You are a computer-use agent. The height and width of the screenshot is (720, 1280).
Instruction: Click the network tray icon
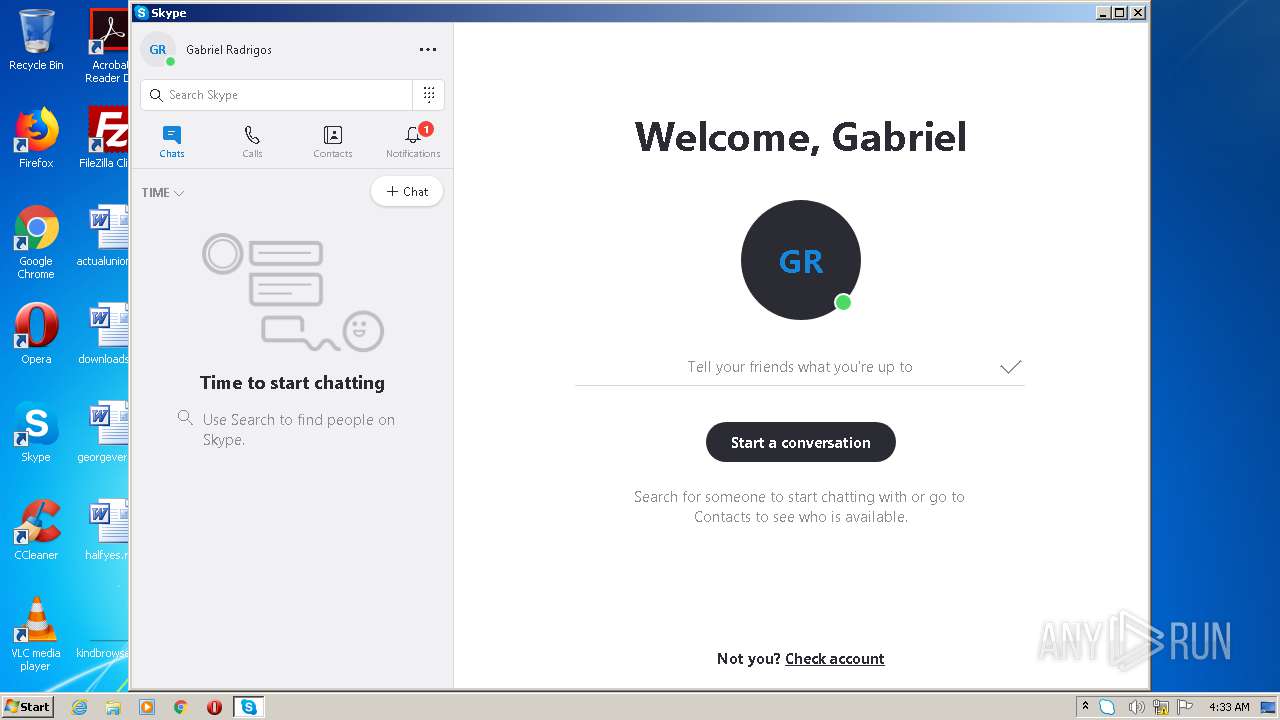point(1160,707)
